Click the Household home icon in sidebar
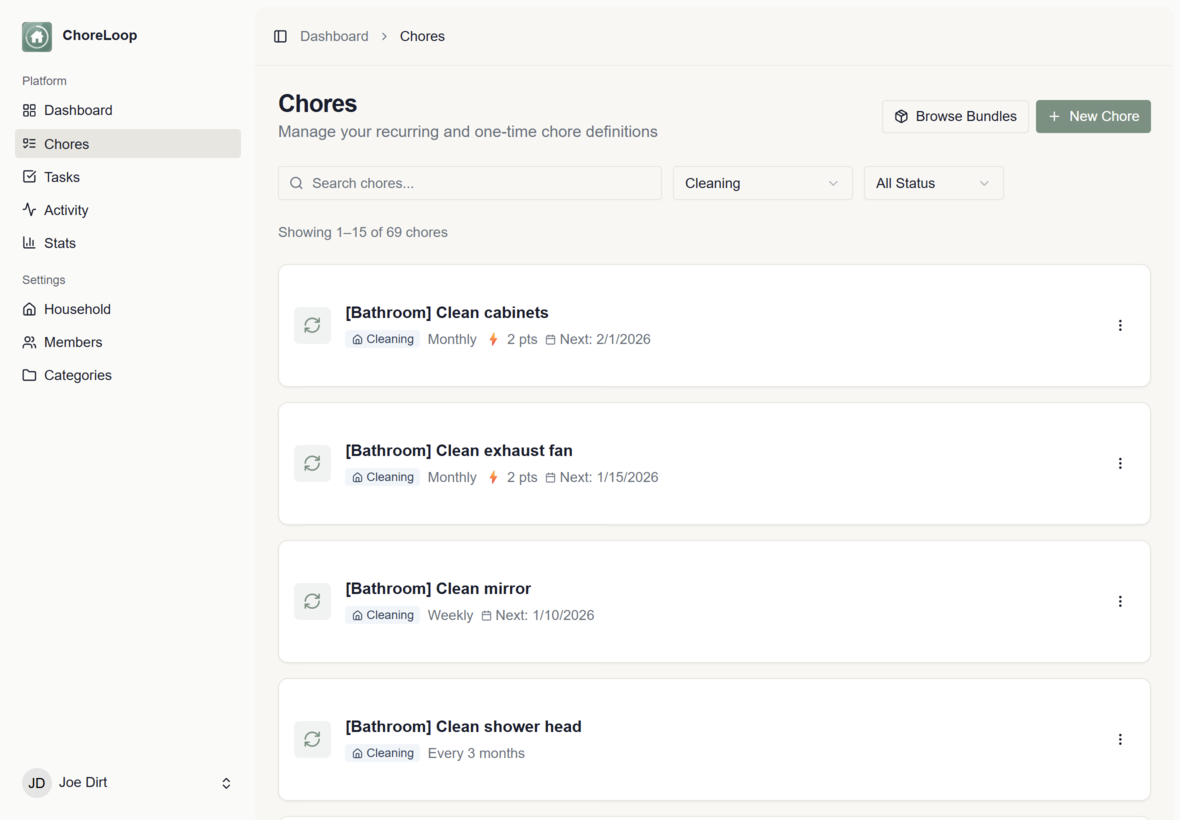The height and width of the screenshot is (820, 1180). tap(29, 309)
